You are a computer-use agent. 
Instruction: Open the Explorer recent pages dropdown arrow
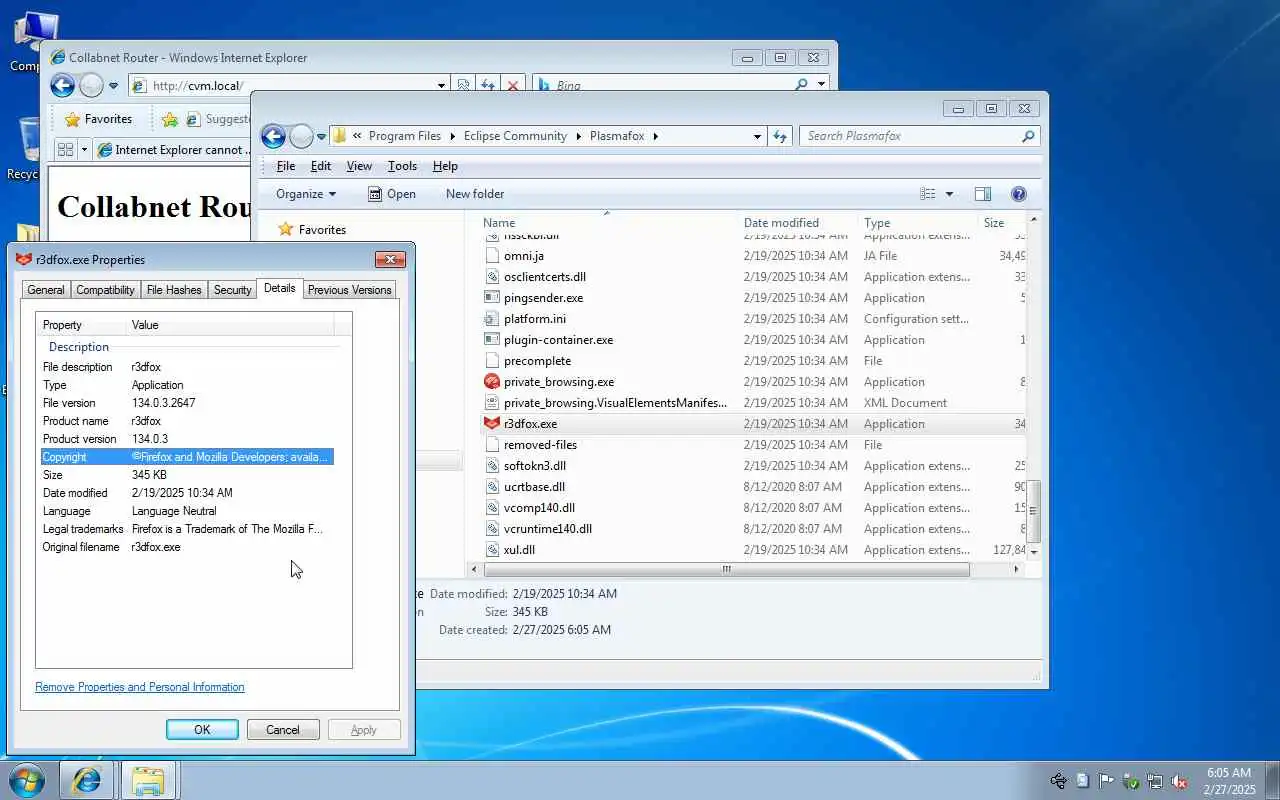click(x=321, y=136)
